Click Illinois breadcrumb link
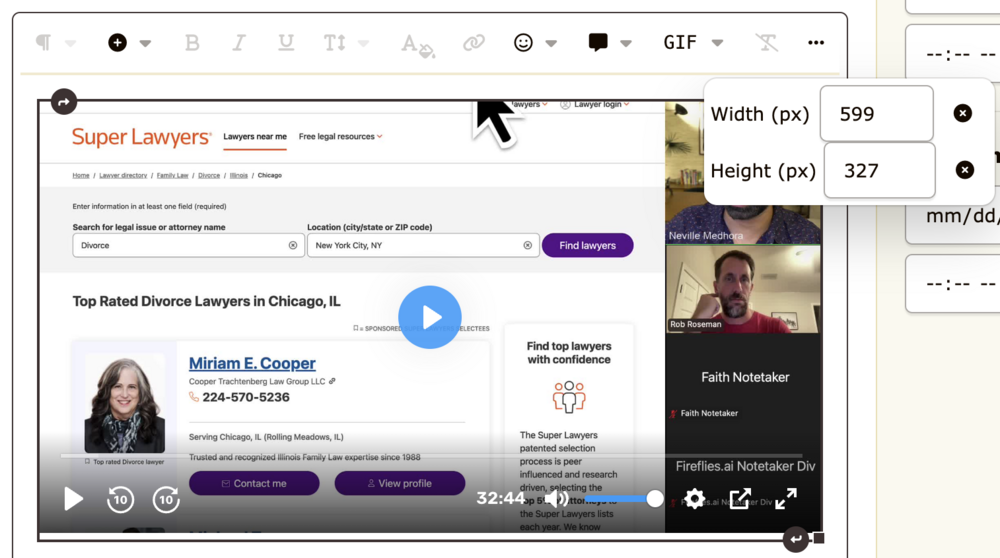1000x558 pixels. (239, 175)
